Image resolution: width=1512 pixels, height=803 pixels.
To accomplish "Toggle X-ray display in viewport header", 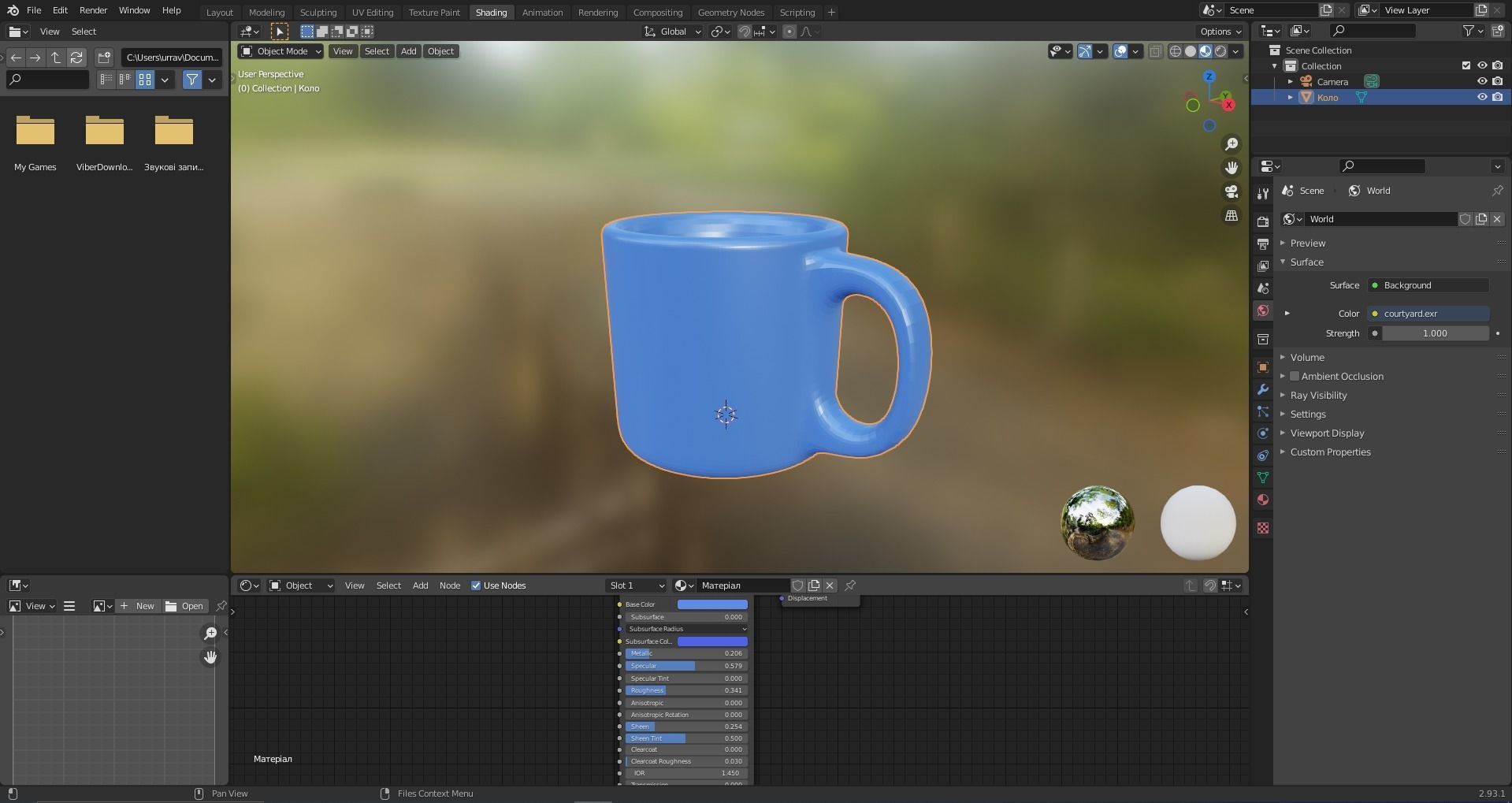I will click(1155, 51).
